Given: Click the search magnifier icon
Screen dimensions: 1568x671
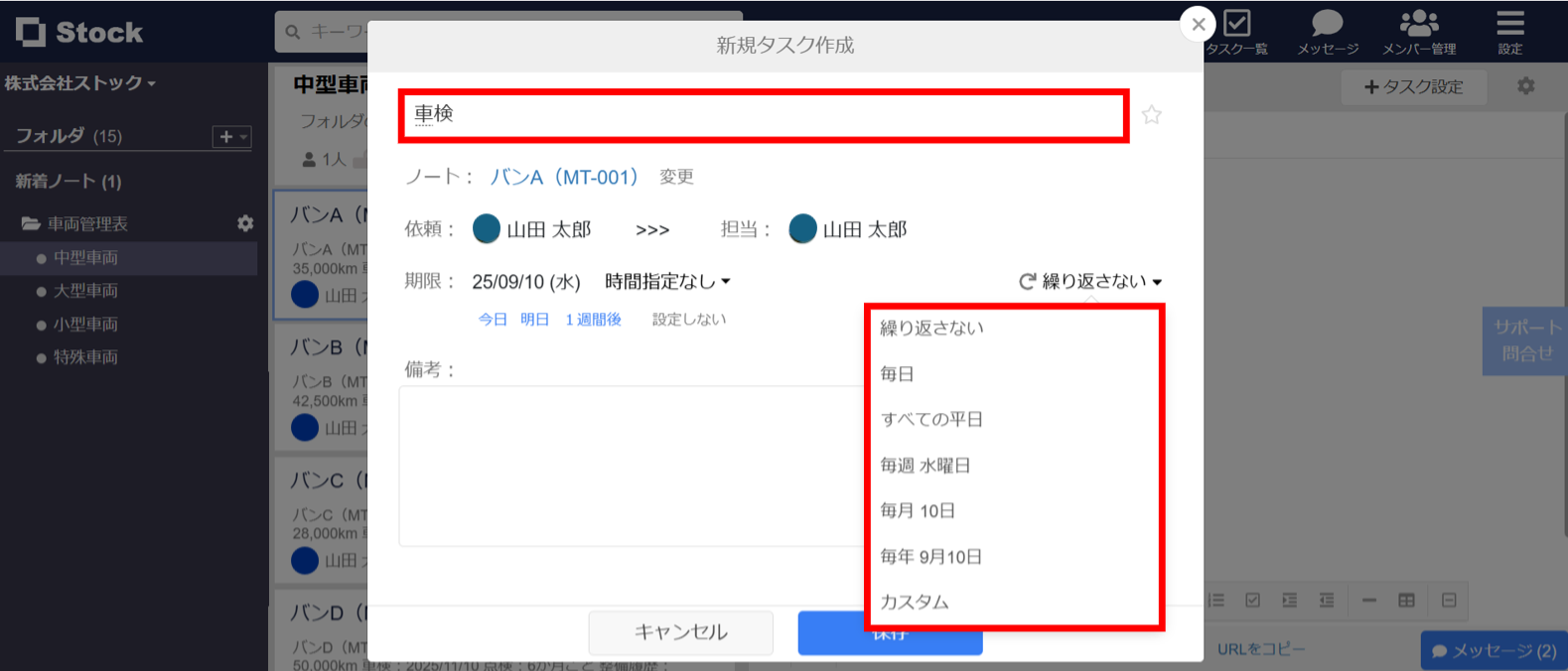Looking at the screenshot, I should point(293,32).
